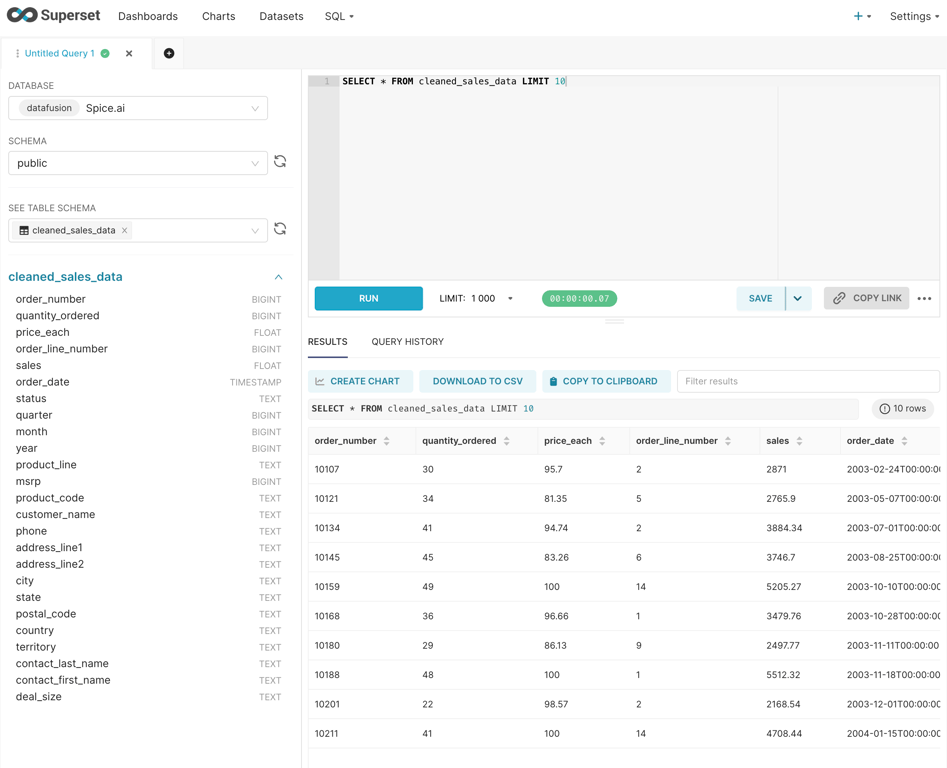Image resolution: width=947 pixels, height=768 pixels.
Task: Open the plus create-new menu
Action: pyautogui.click(x=862, y=16)
